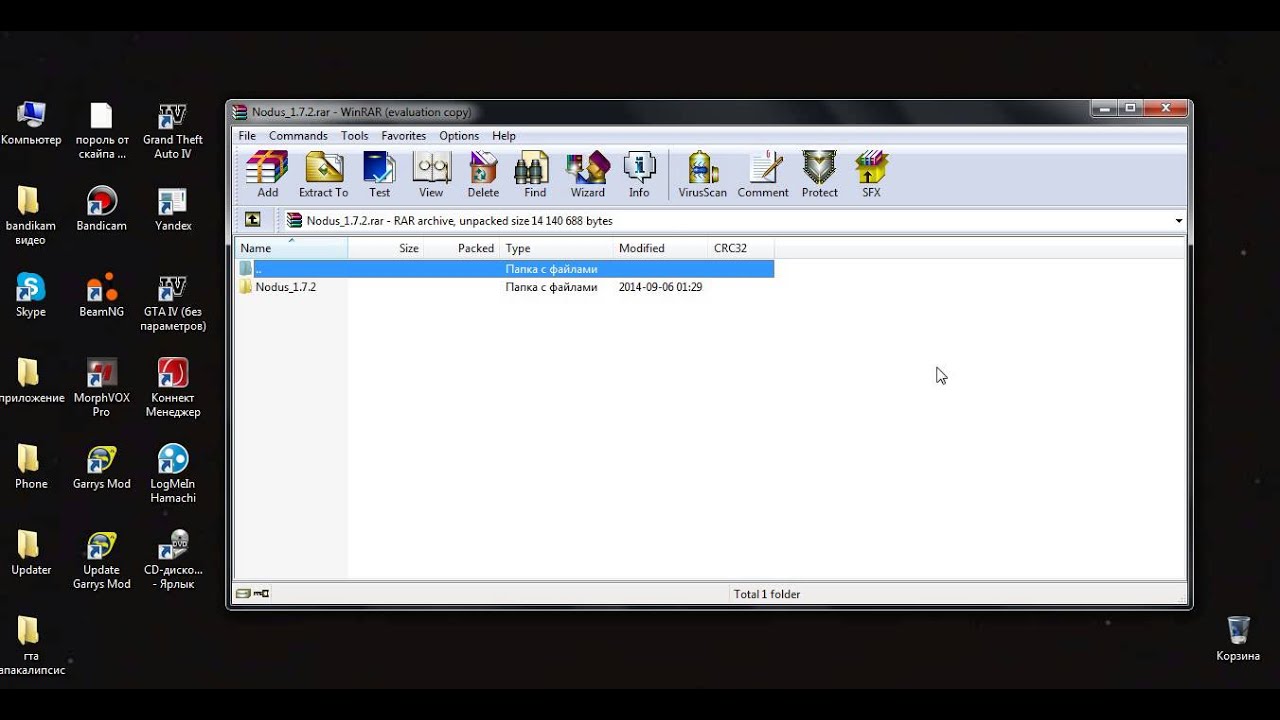Viewport: 1280px width, 720px height.
Task: Start VirusScan on the archive
Action: (x=702, y=175)
